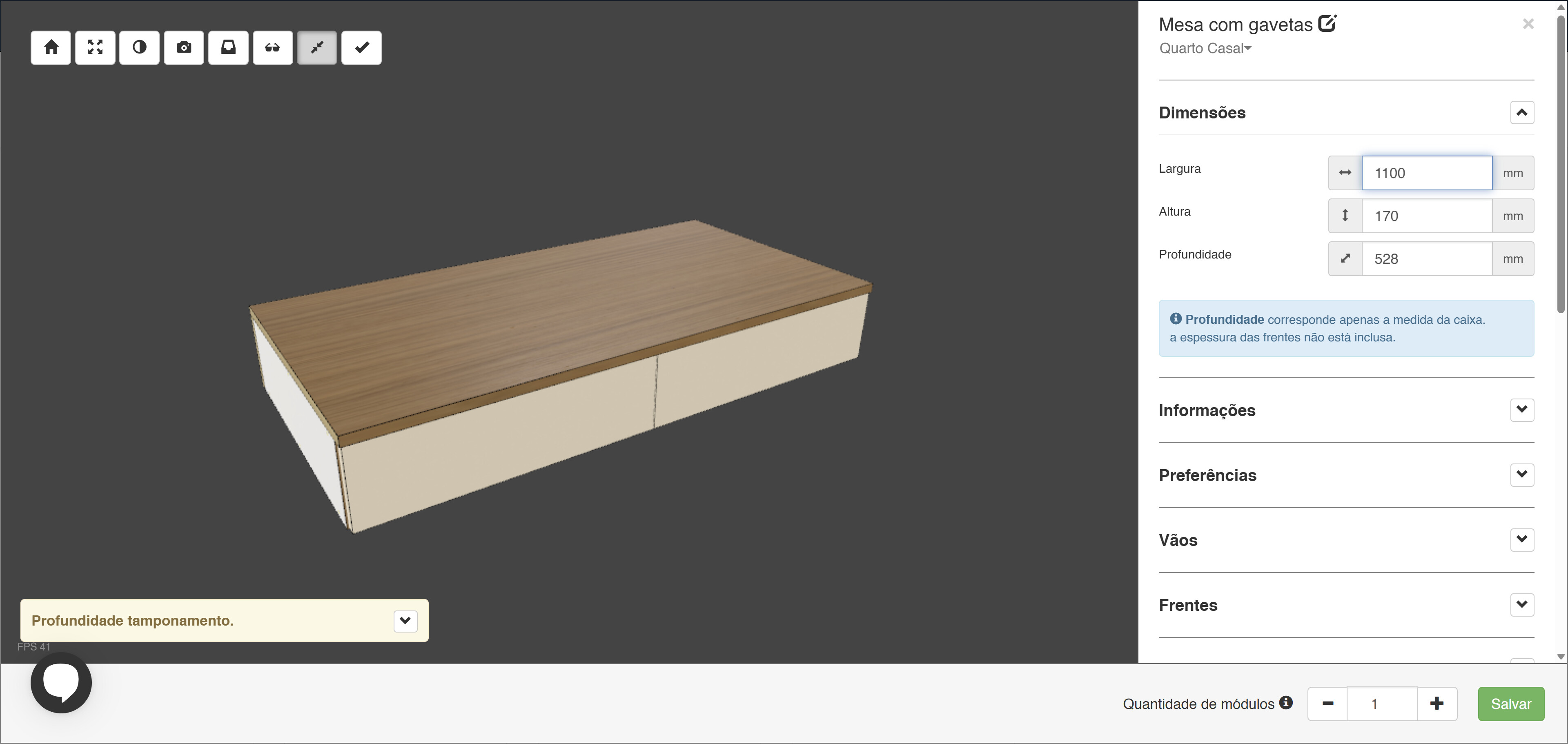
Task: Toggle the sunglasses view mode
Action: 273,47
